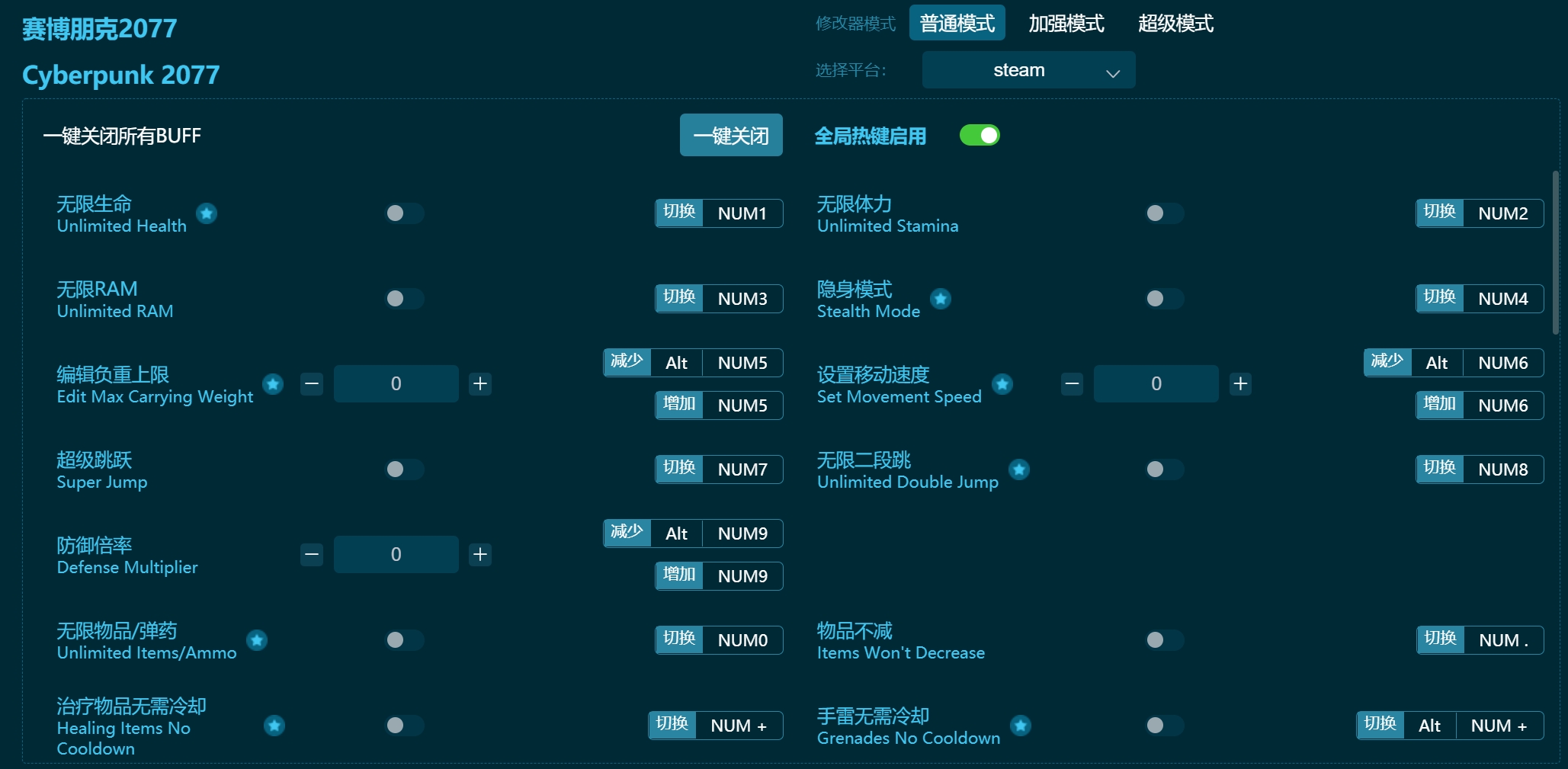The height and width of the screenshot is (769, 1568).
Task: Click 减少 Alt NUM9 hotkey for Defense Multiplier
Action: pyautogui.click(x=693, y=533)
